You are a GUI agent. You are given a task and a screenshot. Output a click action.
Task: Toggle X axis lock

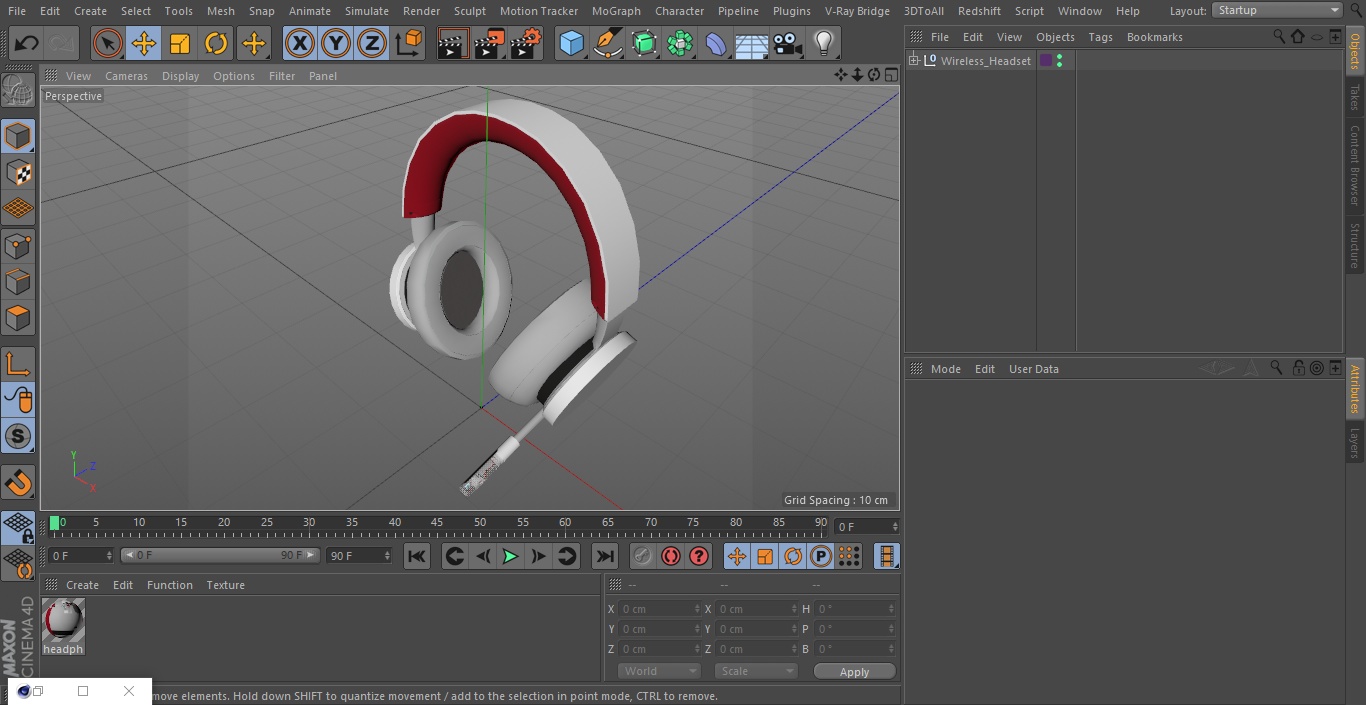point(300,43)
